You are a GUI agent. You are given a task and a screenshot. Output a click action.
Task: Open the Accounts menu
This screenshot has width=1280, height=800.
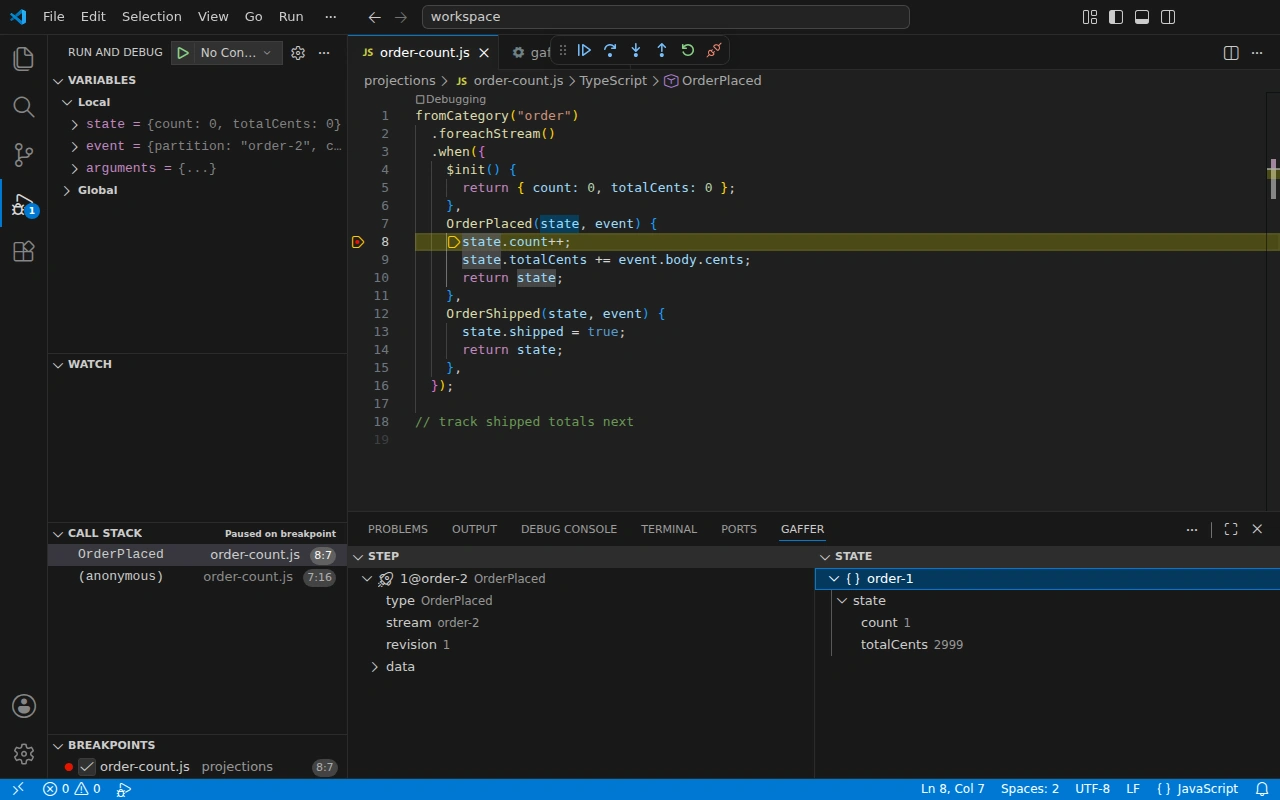(x=24, y=706)
